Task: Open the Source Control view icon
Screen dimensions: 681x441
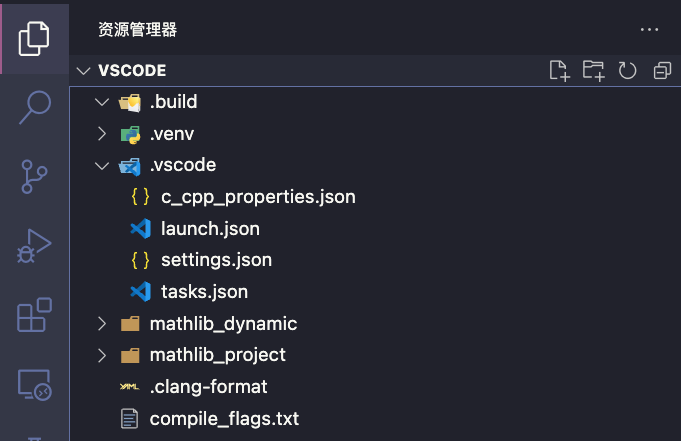Action: (x=34, y=176)
